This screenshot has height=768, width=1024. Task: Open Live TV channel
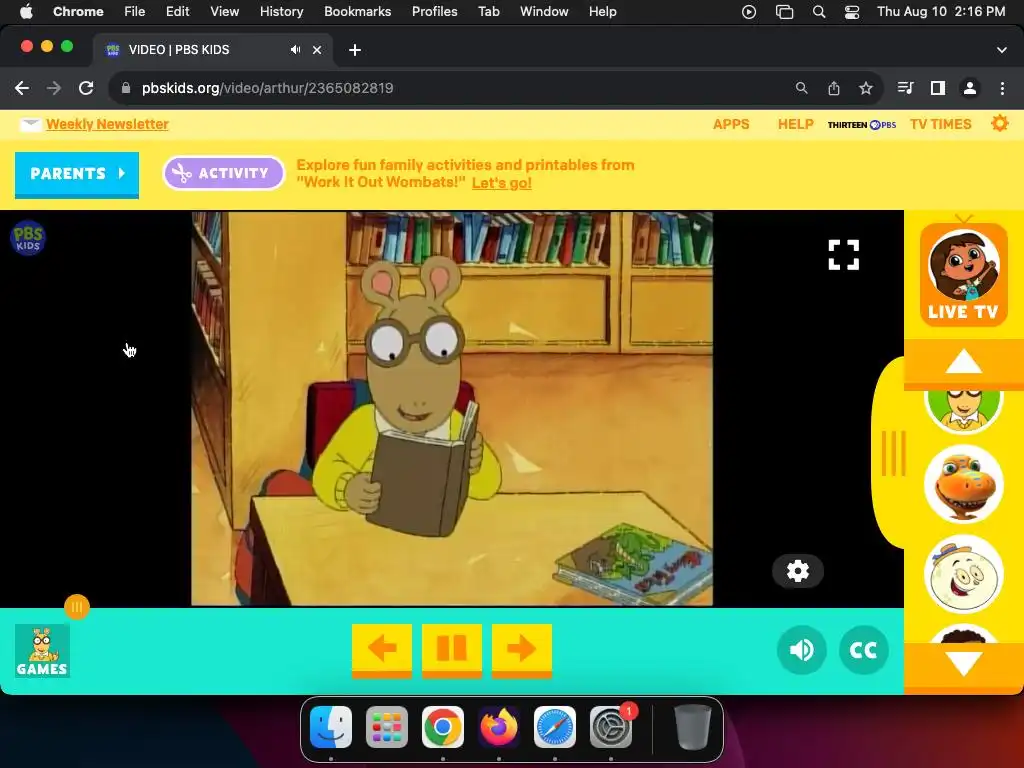tap(963, 274)
